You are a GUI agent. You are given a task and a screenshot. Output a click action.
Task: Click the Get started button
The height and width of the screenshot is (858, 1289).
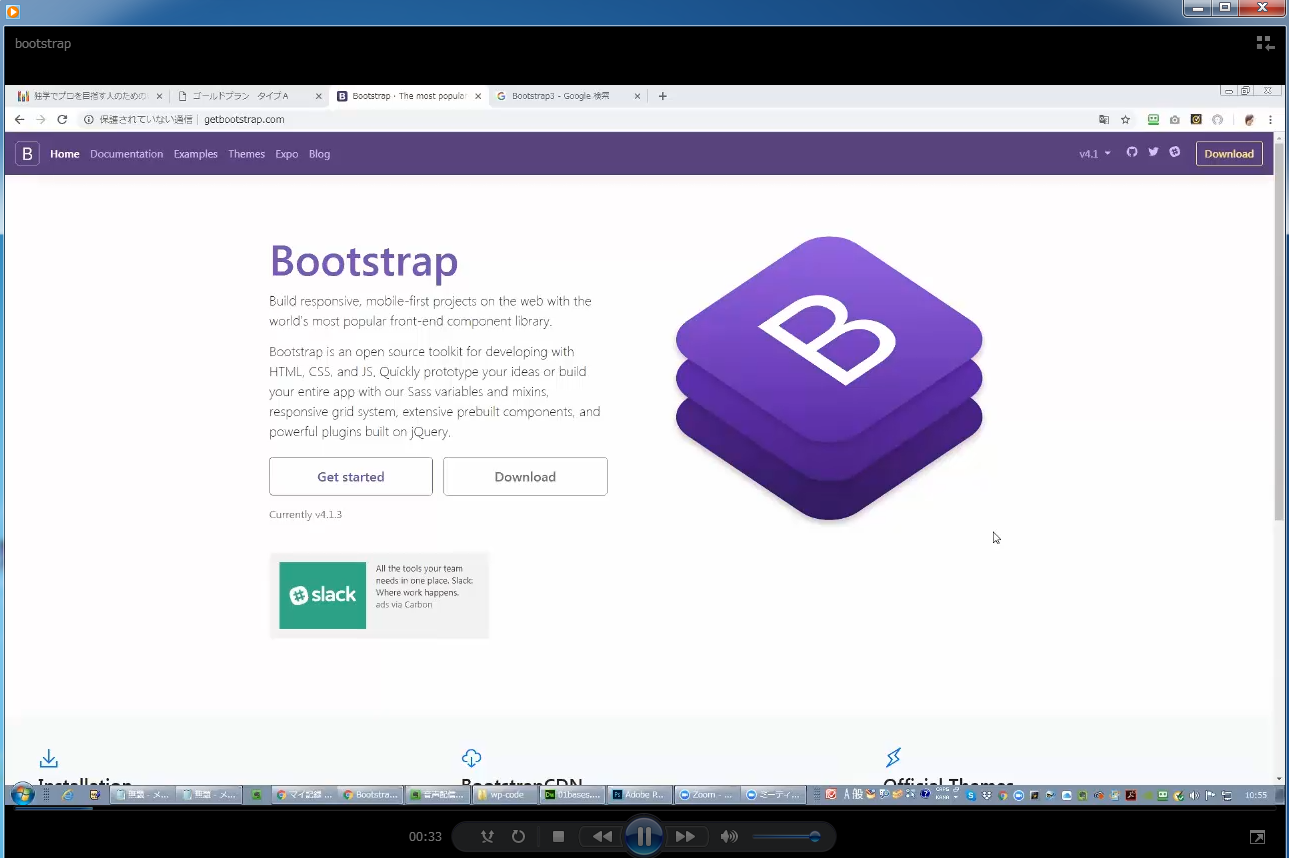[350, 477]
